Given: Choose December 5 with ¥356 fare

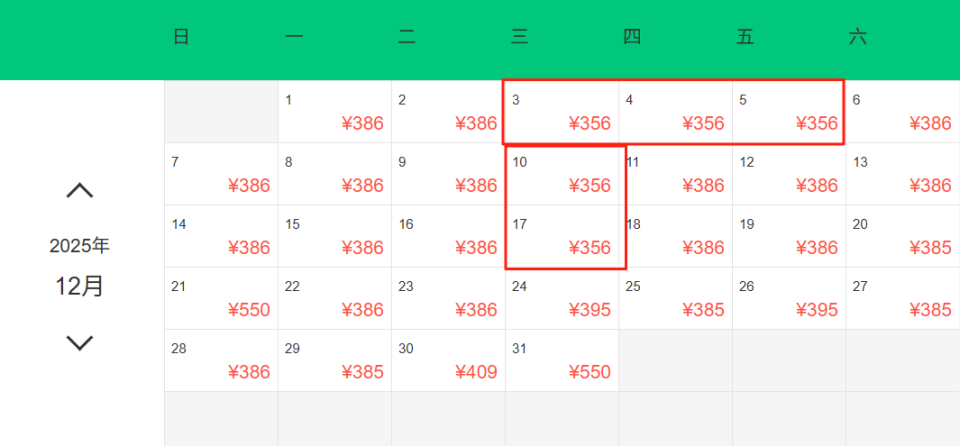Looking at the screenshot, I should coord(789,112).
